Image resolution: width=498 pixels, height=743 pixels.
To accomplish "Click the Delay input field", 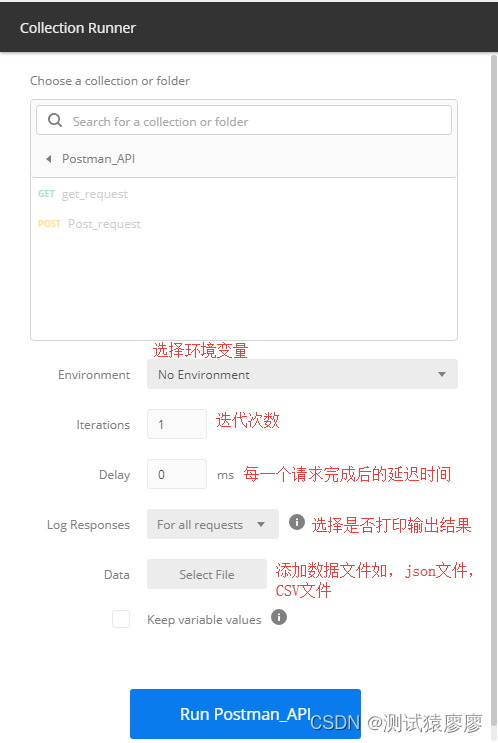I will tap(177, 474).
